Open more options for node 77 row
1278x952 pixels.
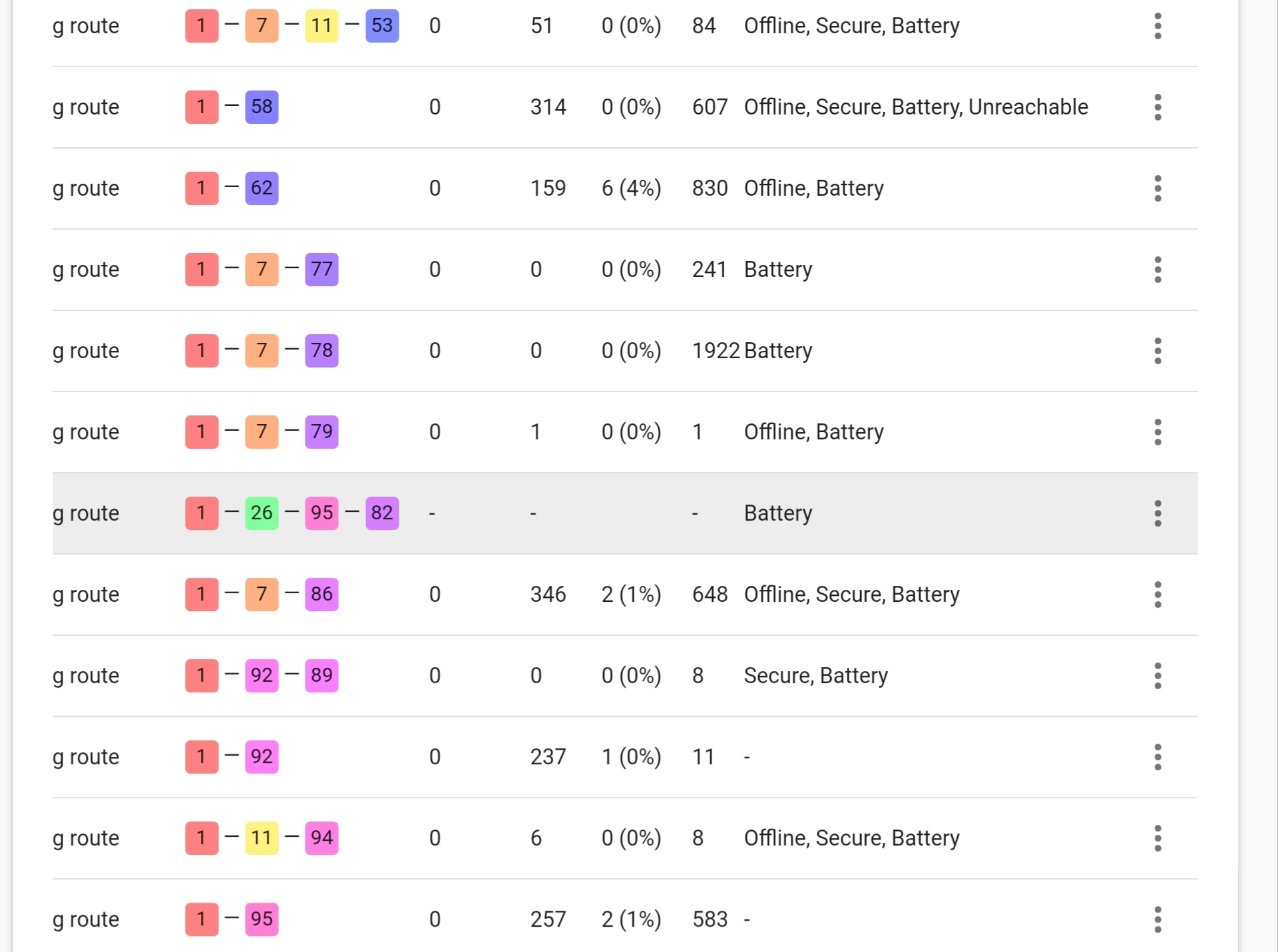pyautogui.click(x=1158, y=270)
